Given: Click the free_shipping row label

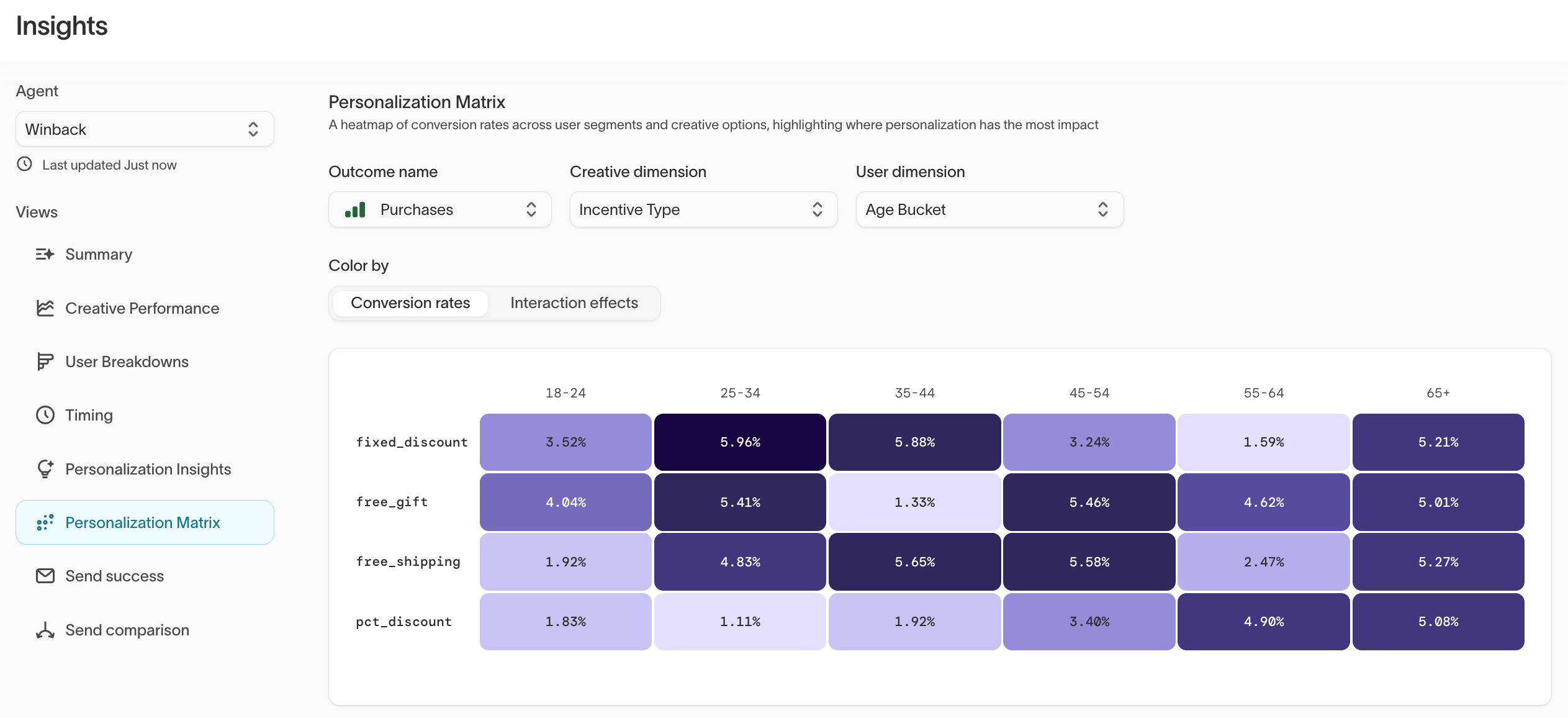Looking at the screenshot, I should coord(408,561).
